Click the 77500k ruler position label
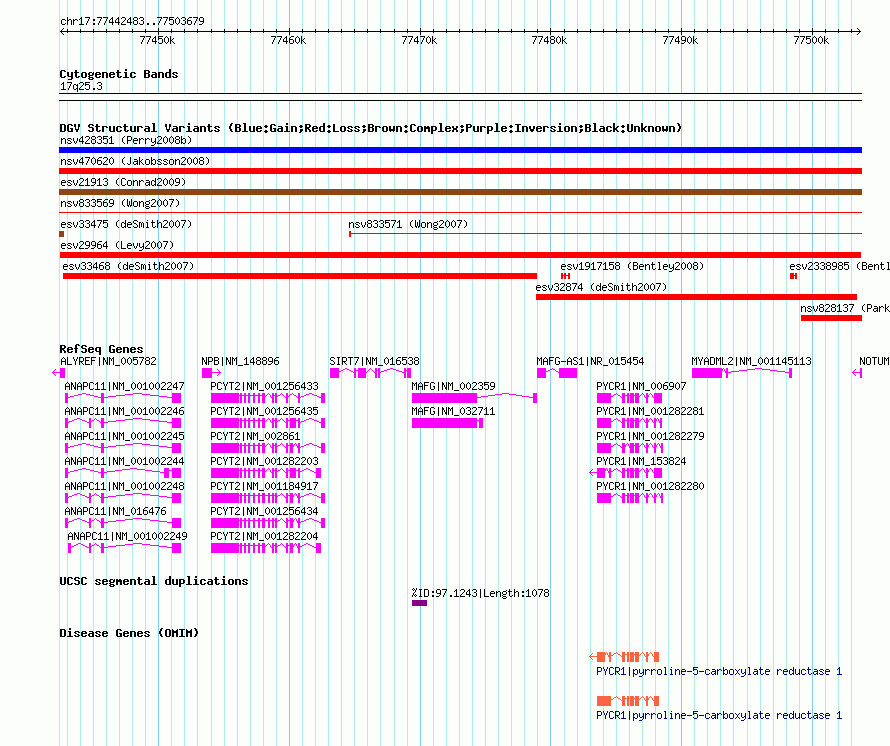 coord(811,40)
